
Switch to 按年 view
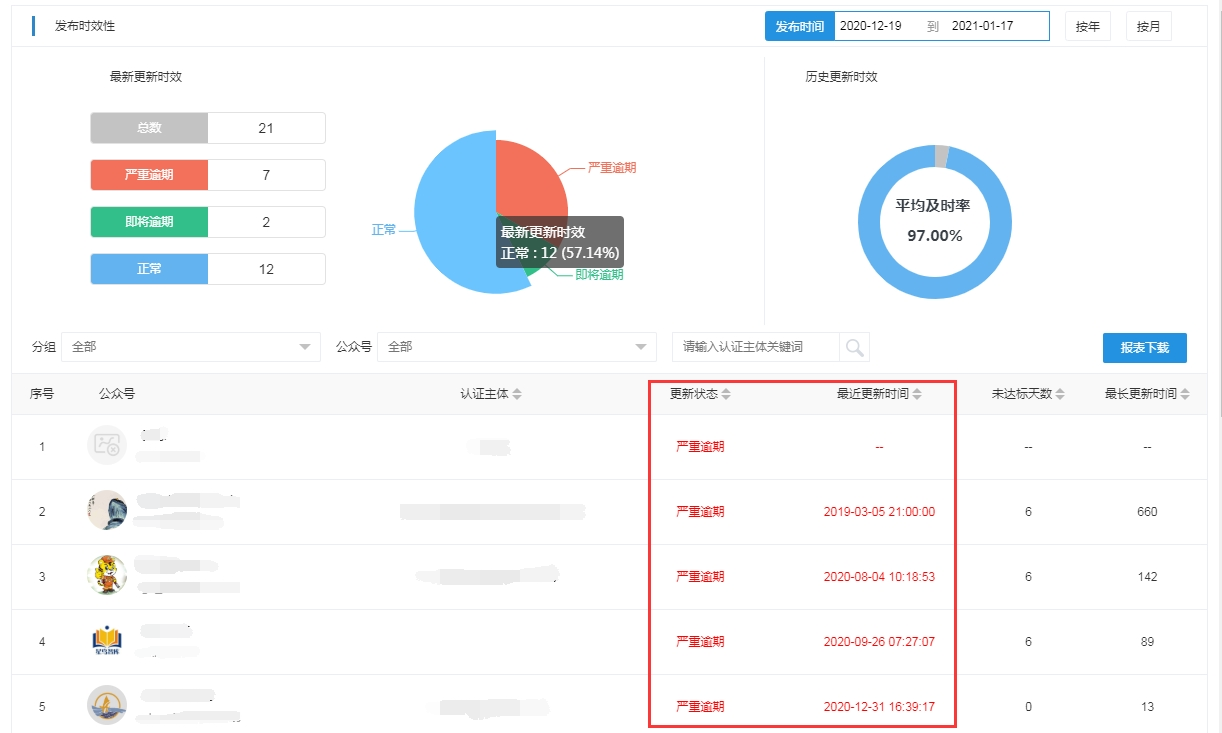coord(1087,27)
